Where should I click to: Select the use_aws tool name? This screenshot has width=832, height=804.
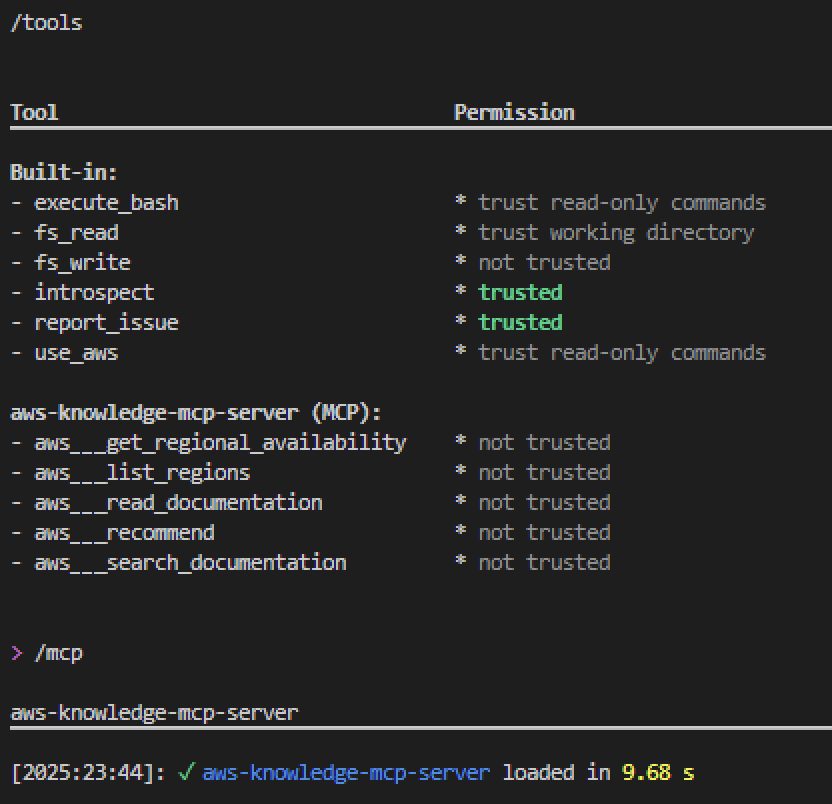(x=76, y=353)
